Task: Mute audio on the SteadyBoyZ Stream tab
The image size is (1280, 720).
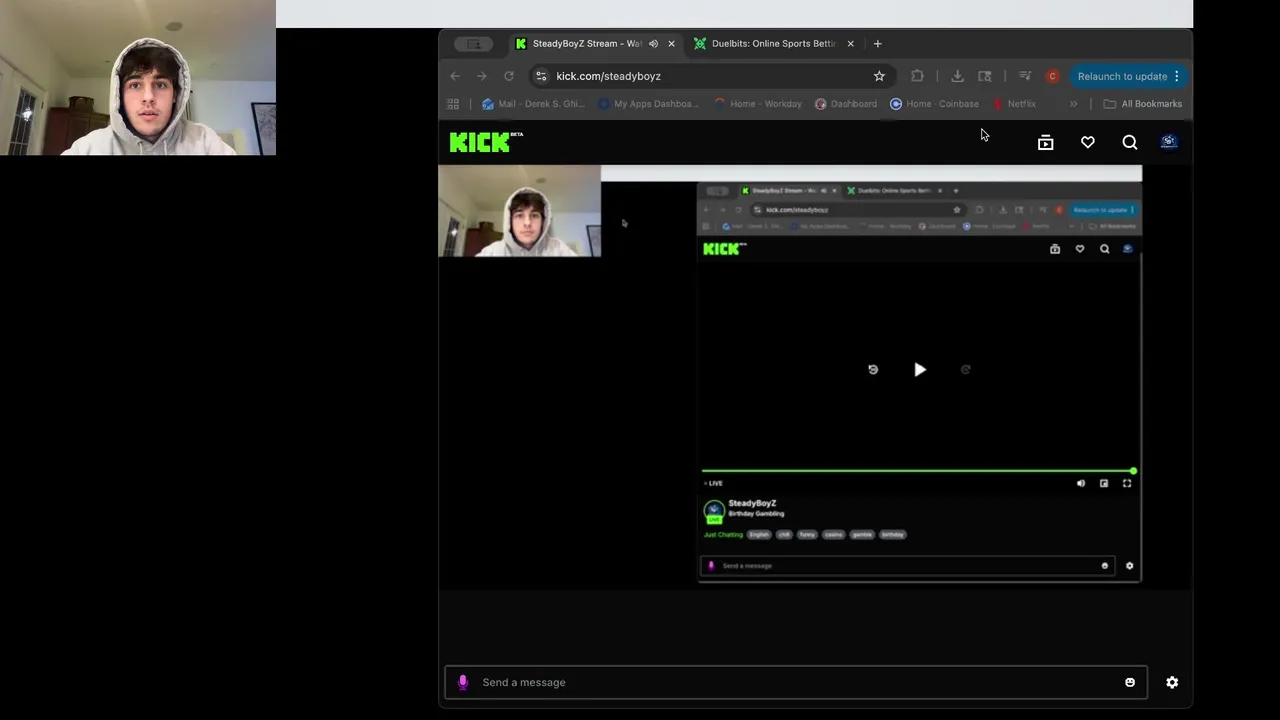Action: (653, 44)
